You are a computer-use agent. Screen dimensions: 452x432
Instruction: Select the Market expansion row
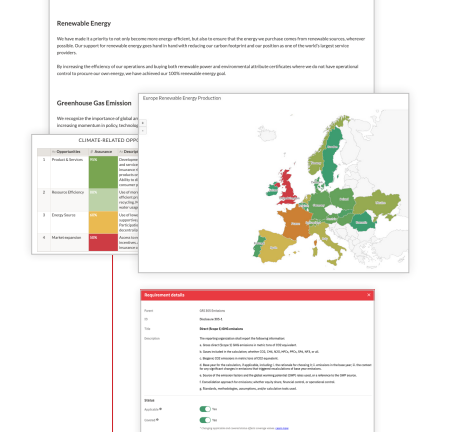[x=88, y=242]
